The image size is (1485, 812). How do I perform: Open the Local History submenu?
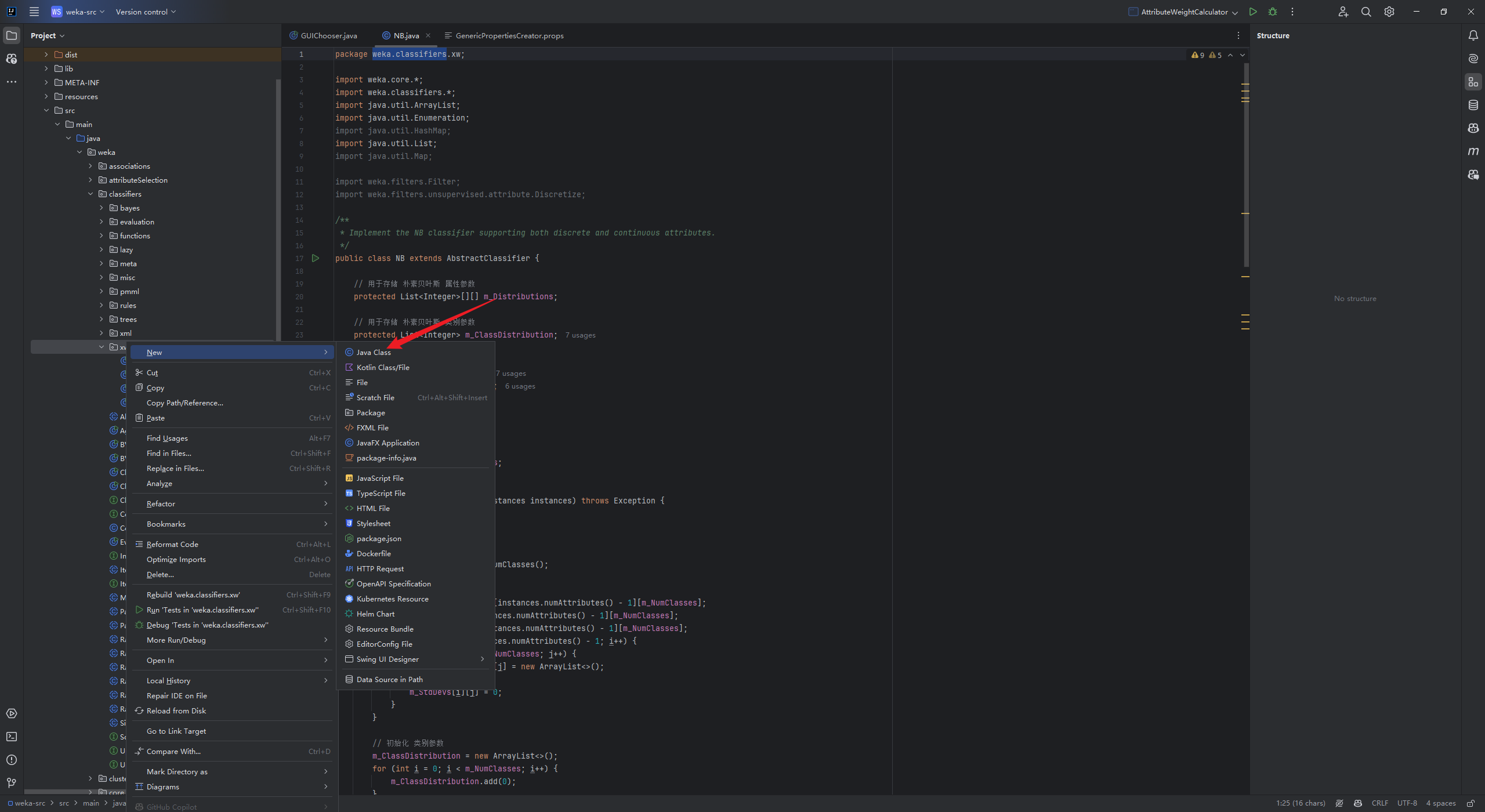click(233, 680)
